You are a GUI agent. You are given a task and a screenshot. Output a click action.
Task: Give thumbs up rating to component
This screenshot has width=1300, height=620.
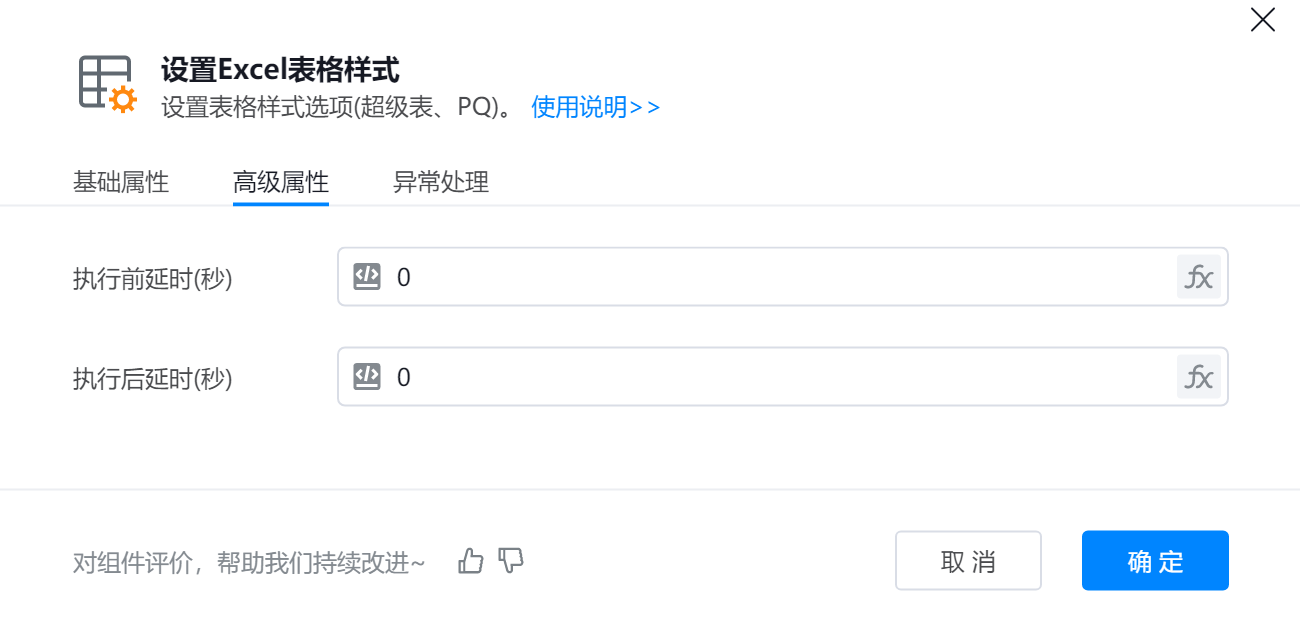point(470,561)
